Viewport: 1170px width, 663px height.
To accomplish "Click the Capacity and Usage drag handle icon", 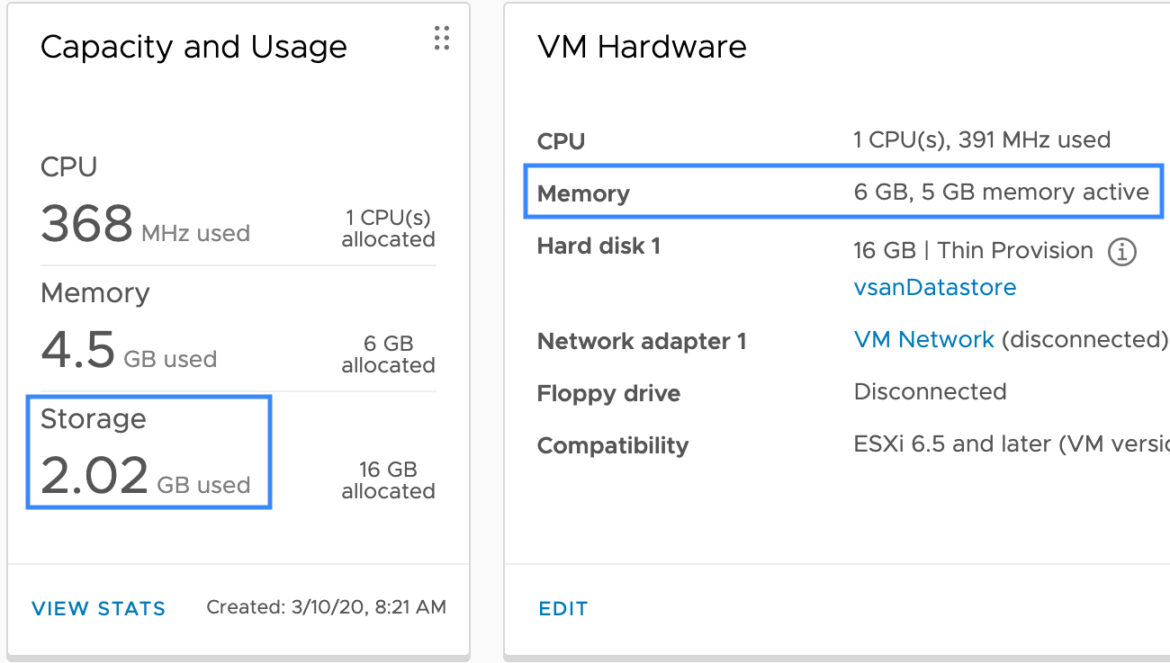I will pos(442,37).
